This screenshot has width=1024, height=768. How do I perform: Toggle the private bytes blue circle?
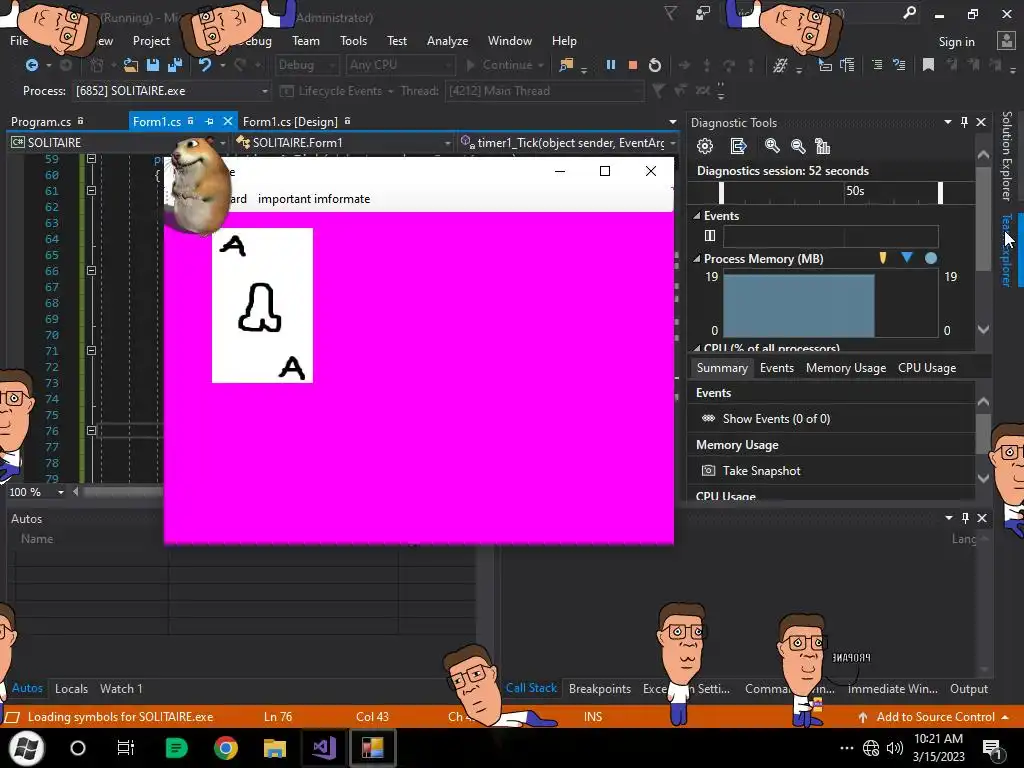pyautogui.click(x=931, y=258)
